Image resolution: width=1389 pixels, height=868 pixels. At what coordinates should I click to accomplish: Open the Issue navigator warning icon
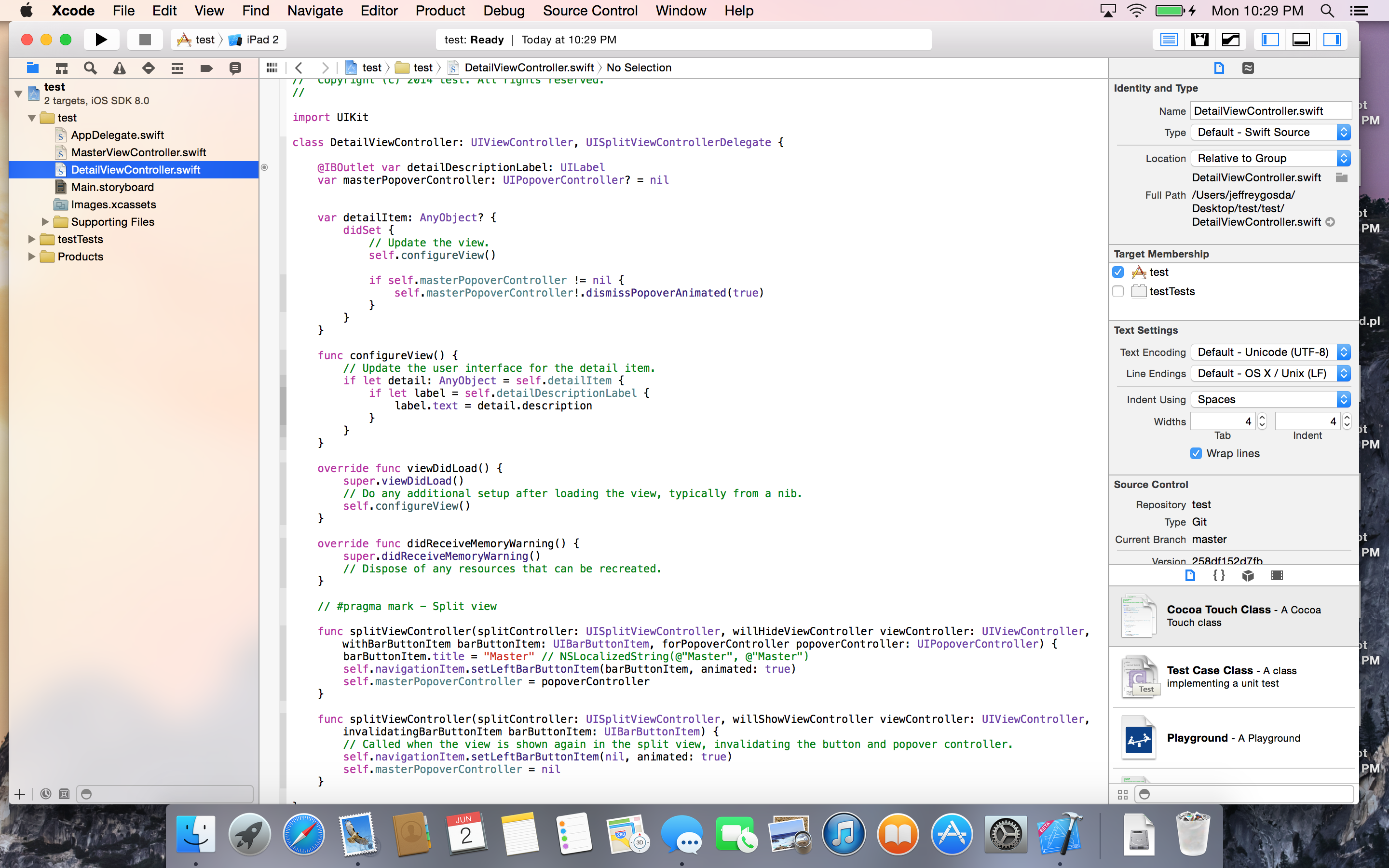[x=120, y=68]
